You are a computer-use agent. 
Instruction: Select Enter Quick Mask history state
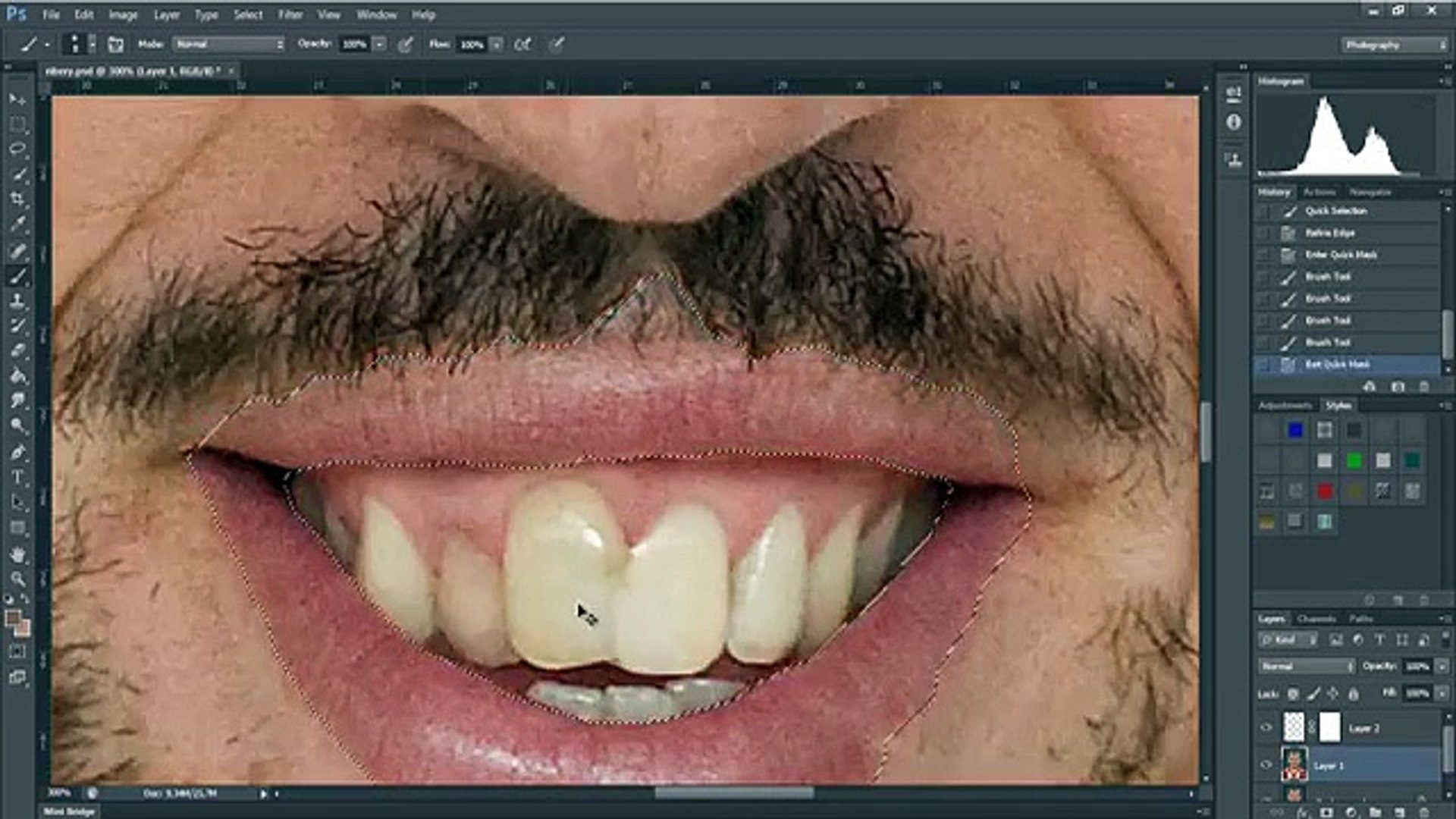pos(1341,255)
